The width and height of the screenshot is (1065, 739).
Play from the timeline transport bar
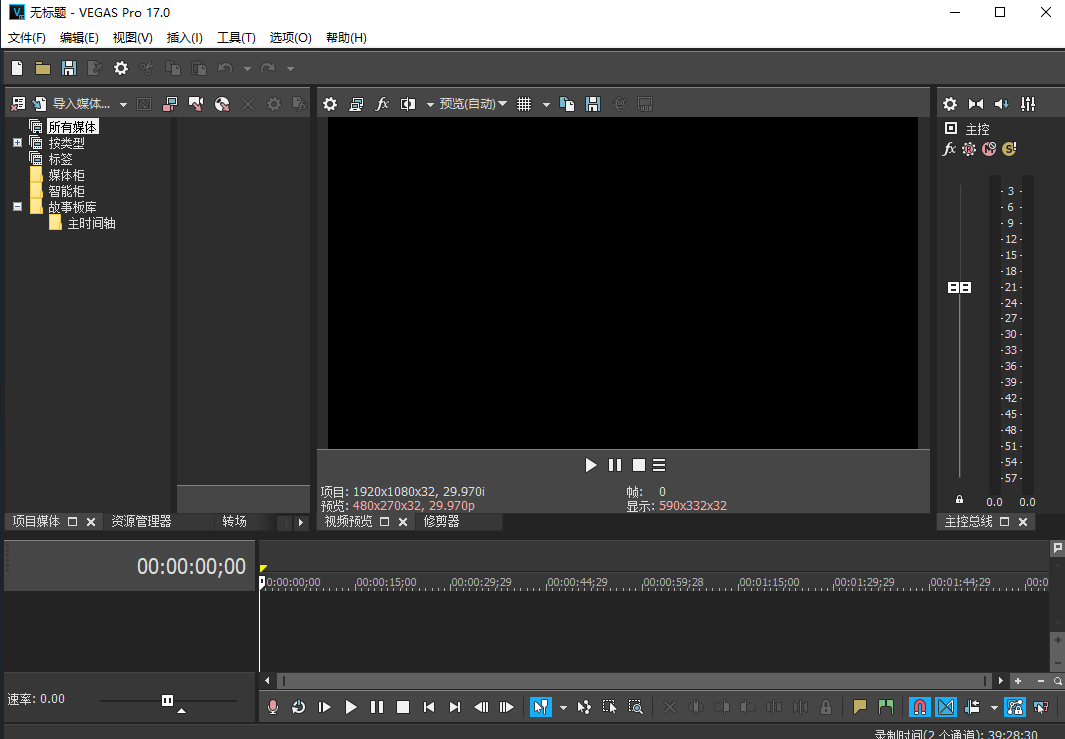(350, 707)
